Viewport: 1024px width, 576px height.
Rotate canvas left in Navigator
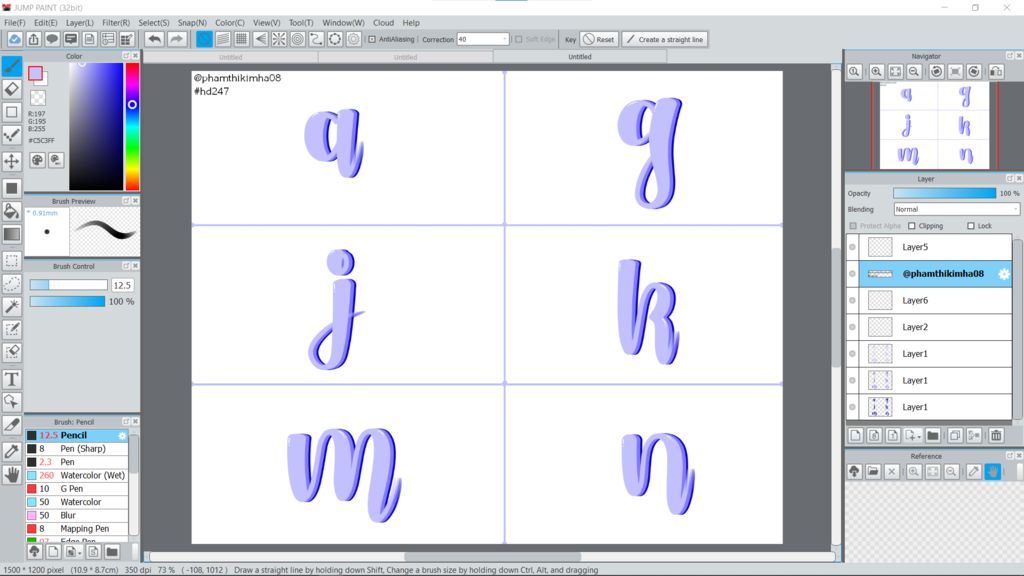[x=936, y=72]
